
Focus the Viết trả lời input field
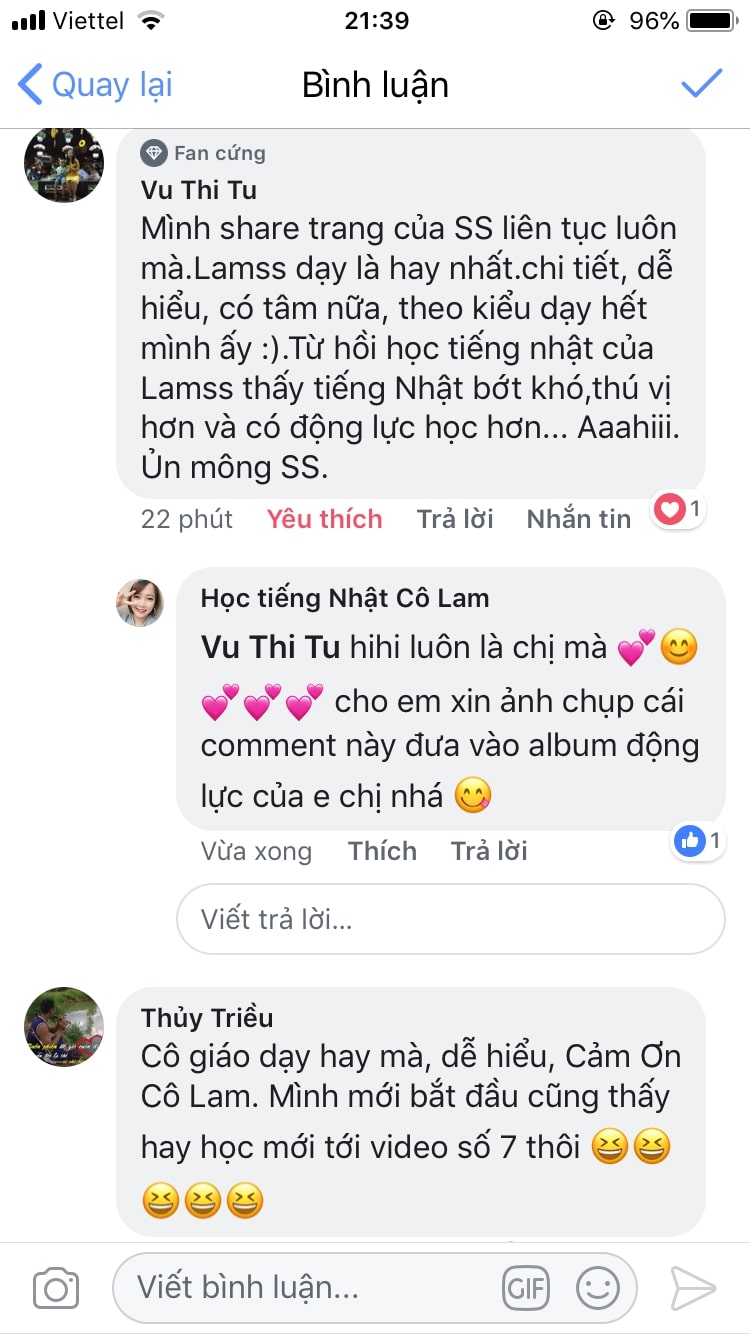(450, 919)
